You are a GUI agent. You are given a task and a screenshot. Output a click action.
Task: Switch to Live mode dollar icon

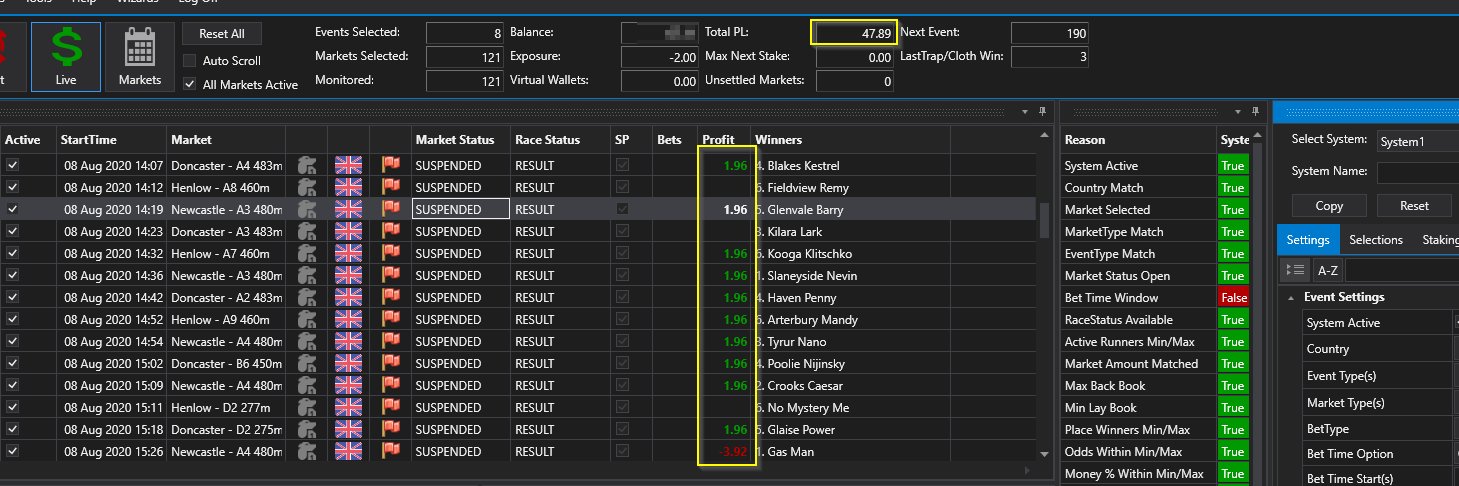[66, 56]
